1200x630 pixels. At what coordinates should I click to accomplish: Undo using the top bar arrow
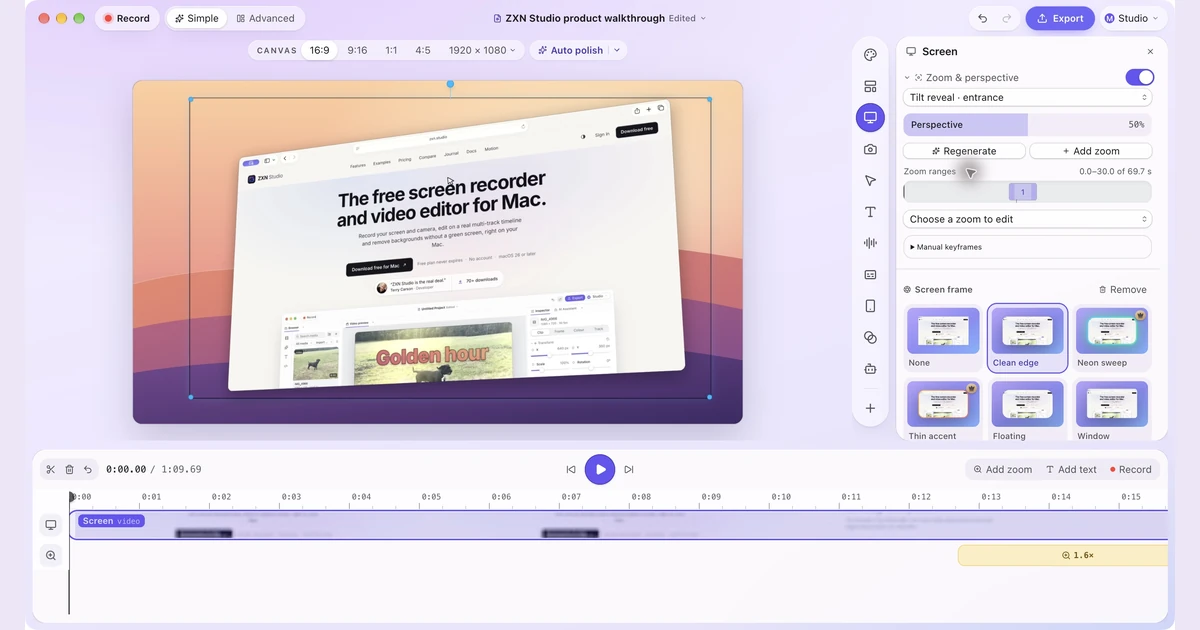coord(983,18)
